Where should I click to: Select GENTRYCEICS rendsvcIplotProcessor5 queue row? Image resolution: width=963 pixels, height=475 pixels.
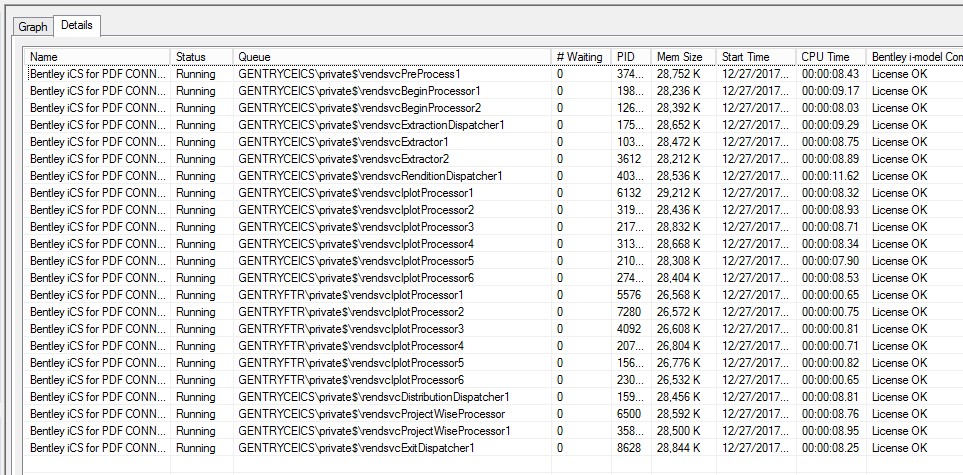[494, 261]
